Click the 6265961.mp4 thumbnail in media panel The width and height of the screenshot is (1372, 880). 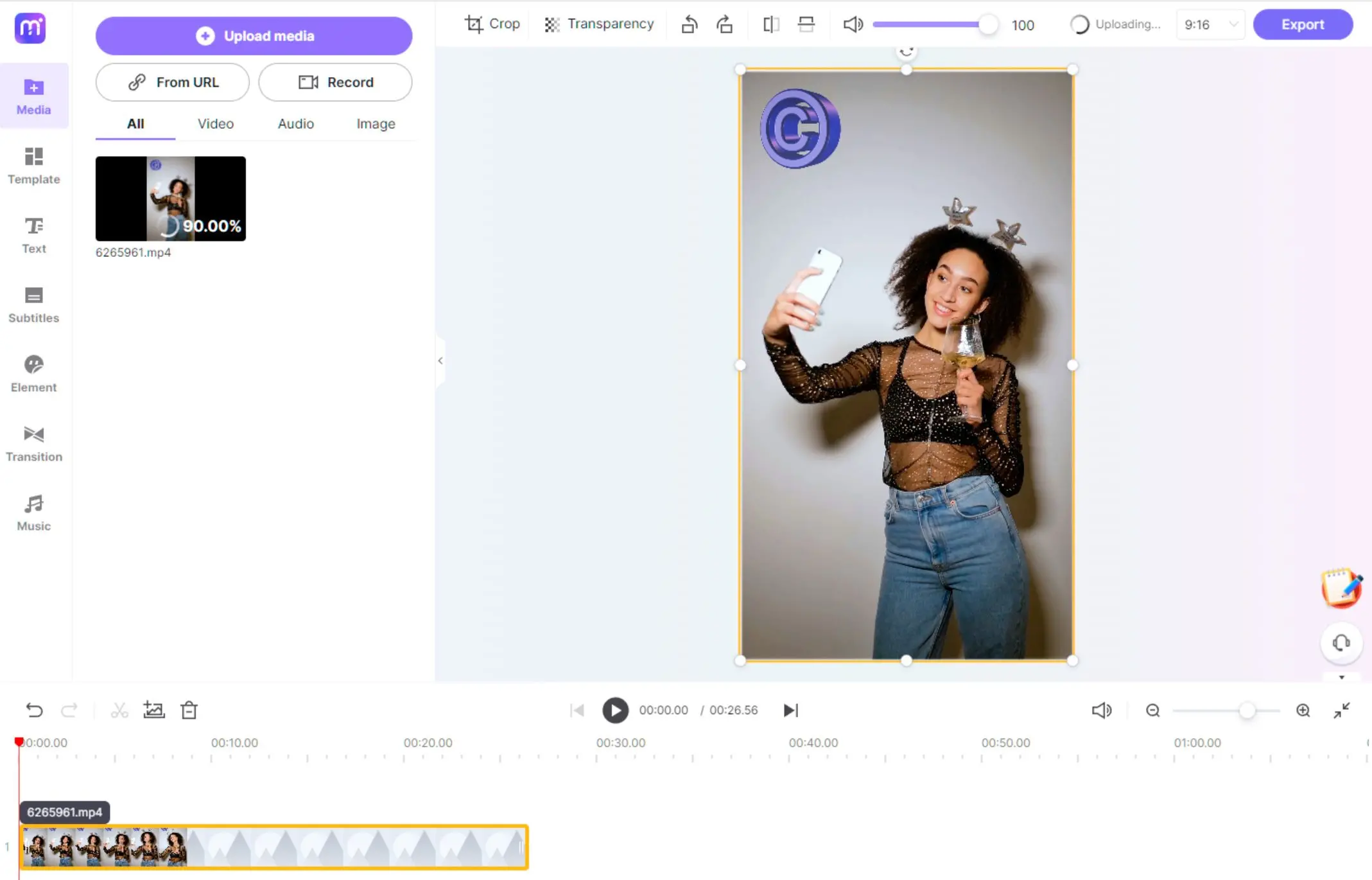pos(170,198)
